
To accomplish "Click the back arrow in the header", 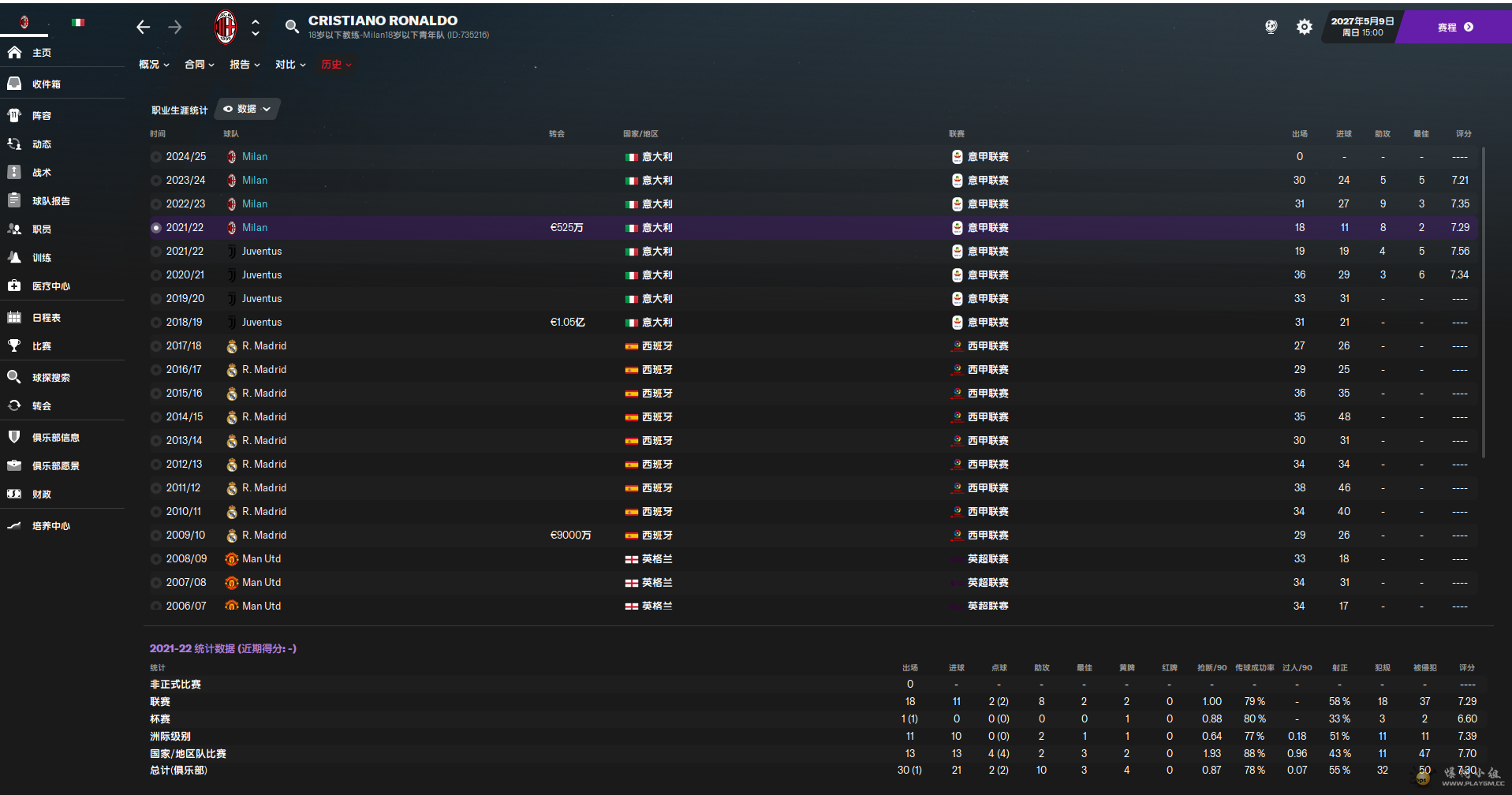I will pos(143,27).
